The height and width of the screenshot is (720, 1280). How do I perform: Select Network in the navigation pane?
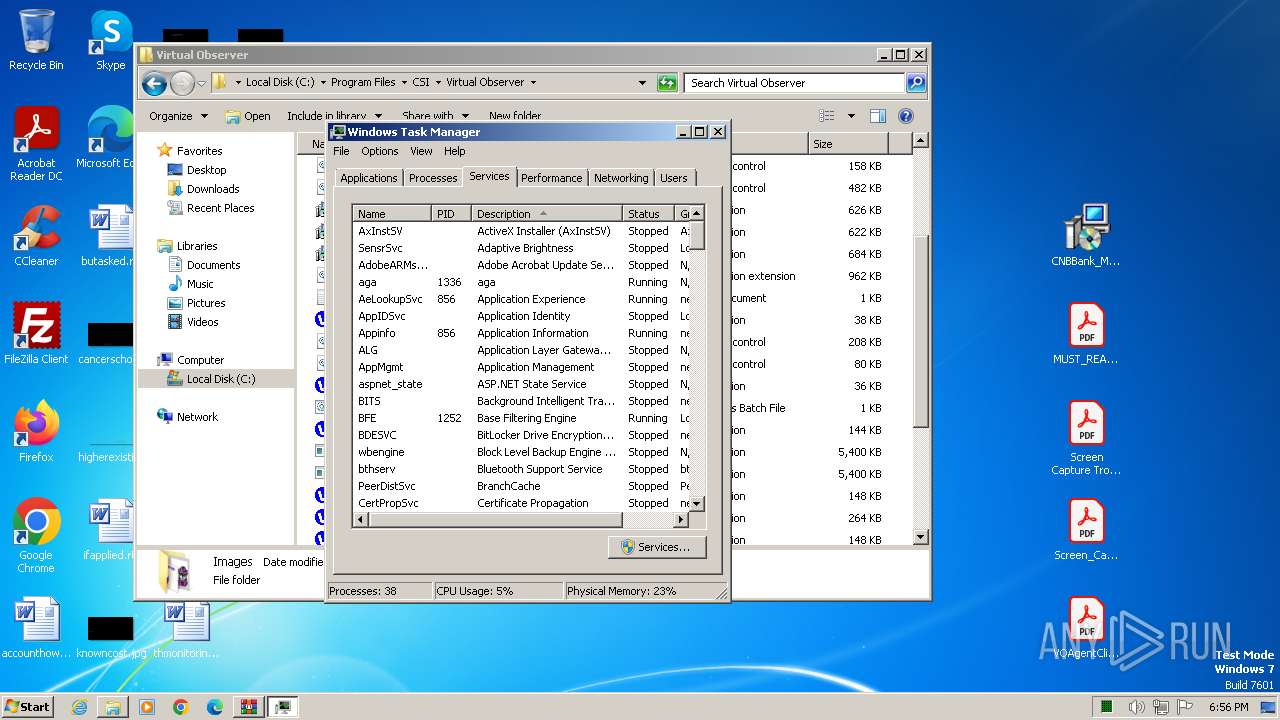tap(197, 417)
